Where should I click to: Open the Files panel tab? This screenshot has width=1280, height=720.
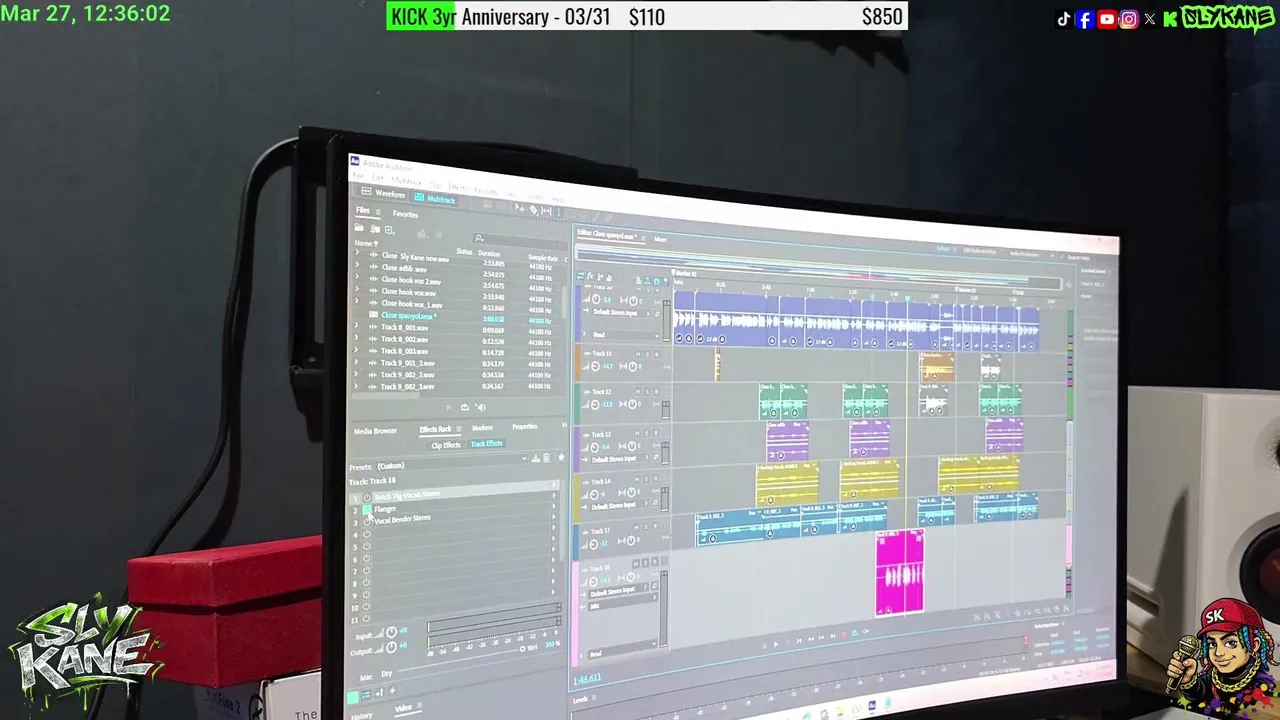[x=362, y=210]
